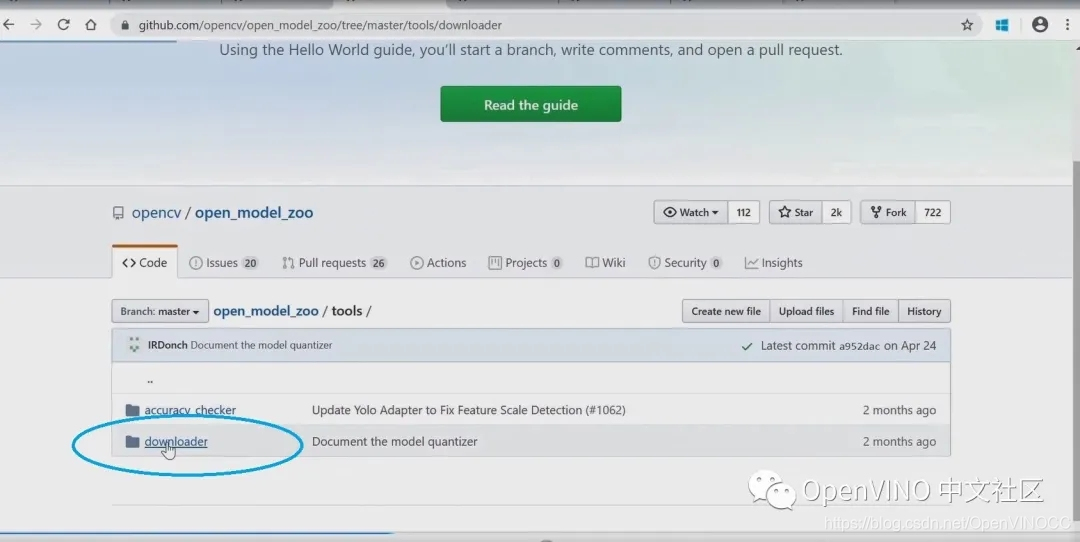
Task: Switch to the Pull requests tab
Action: pos(334,262)
